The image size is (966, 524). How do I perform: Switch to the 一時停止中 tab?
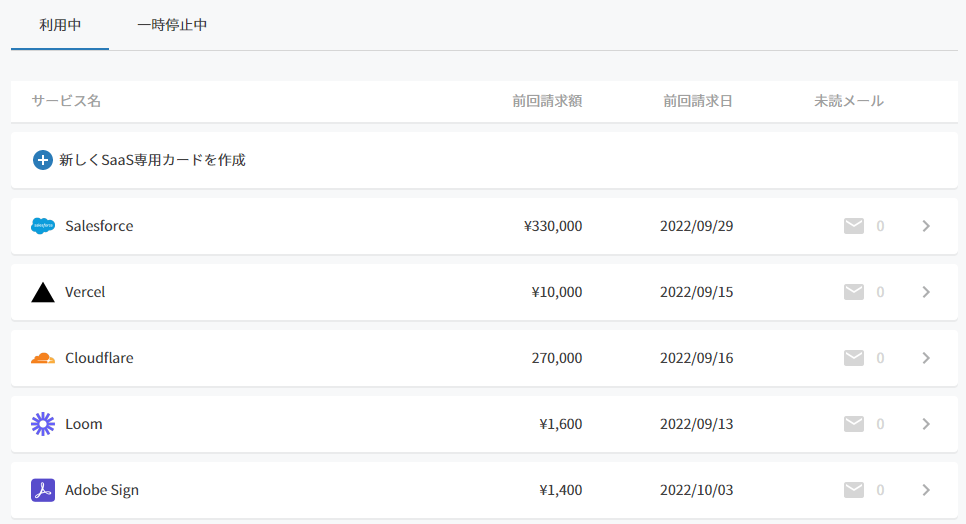pyautogui.click(x=172, y=25)
